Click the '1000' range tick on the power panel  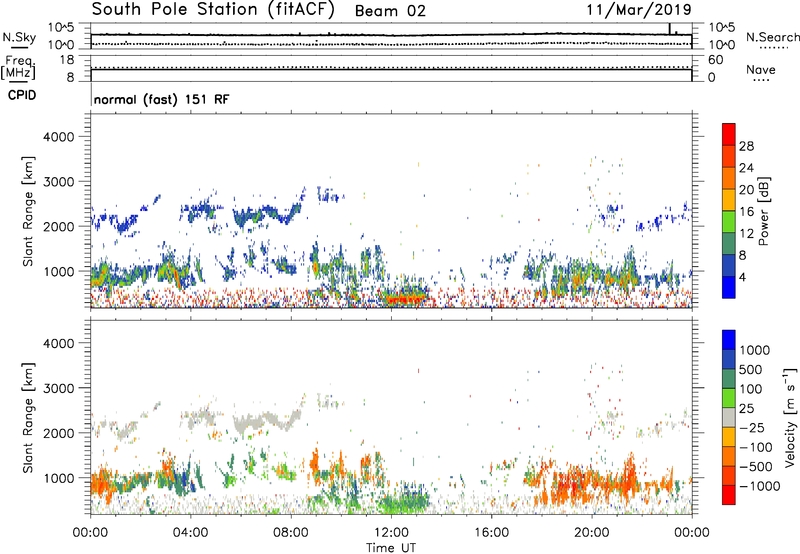pos(58,271)
